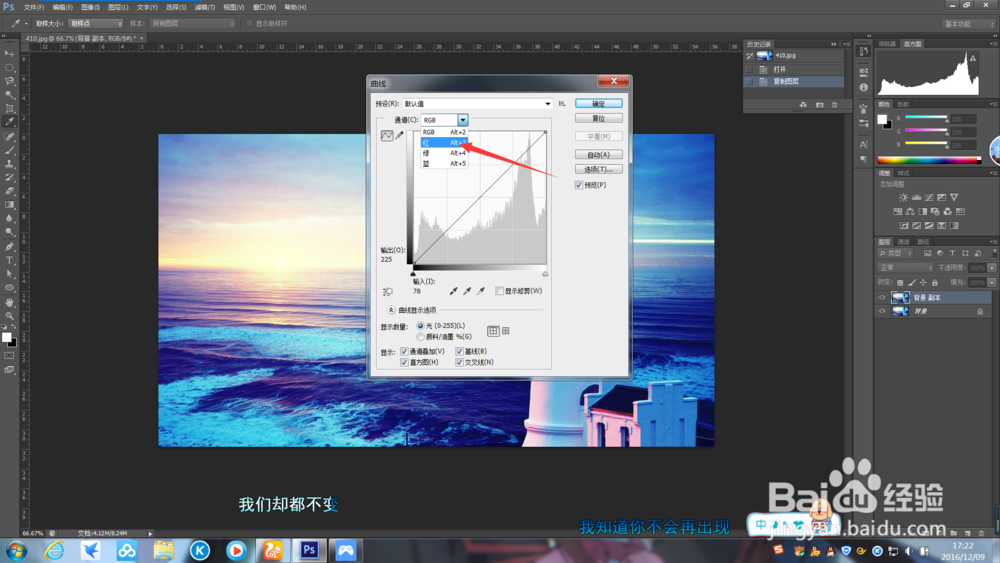The height and width of the screenshot is (563, 1000).
Task: Open the 图像(I) menu
Action: (90, 7)
